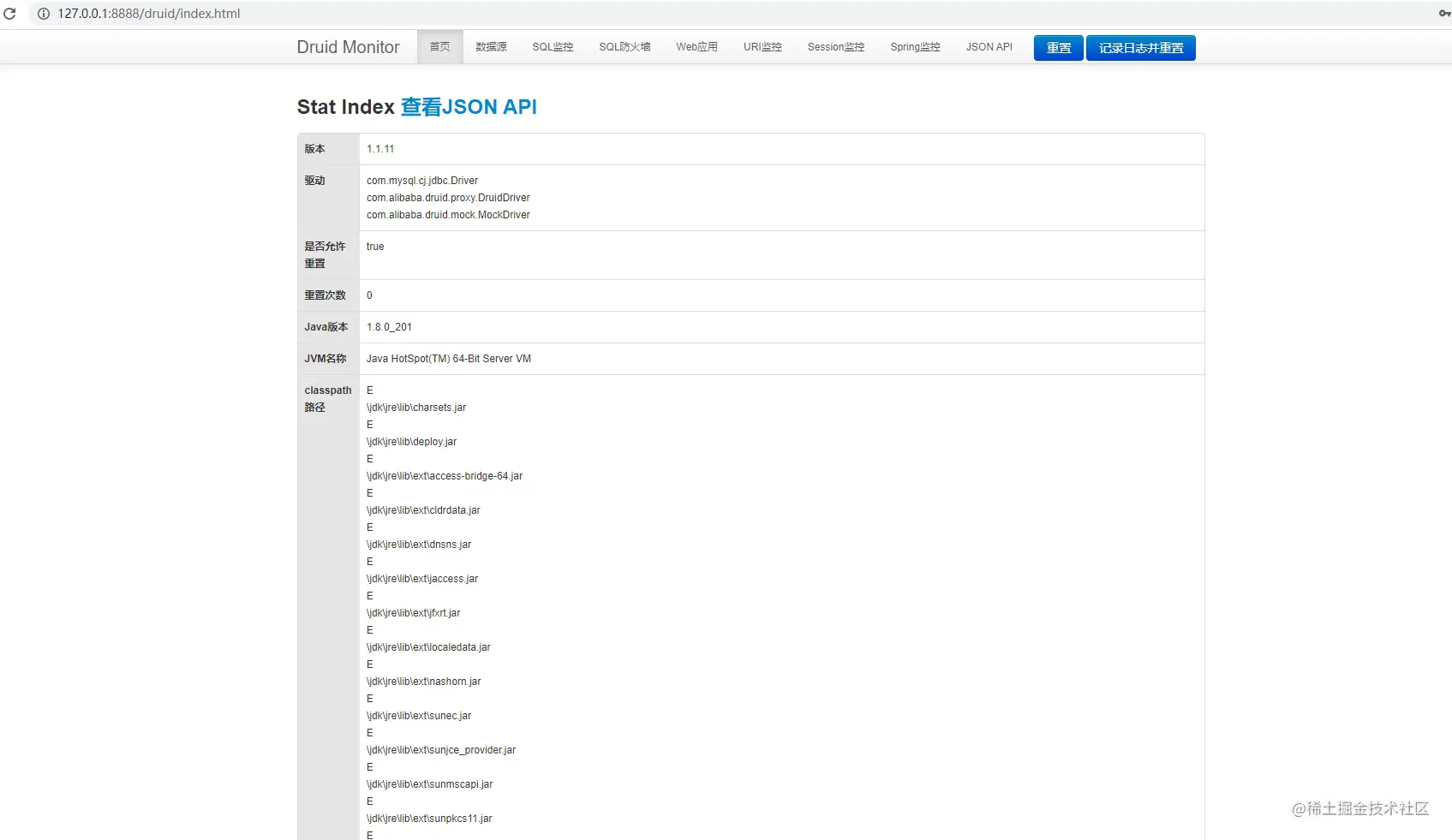Select the sunpkcs11.jar classpath entry
The width and height of the screenshot is (1452, 840).
[429, 819]
